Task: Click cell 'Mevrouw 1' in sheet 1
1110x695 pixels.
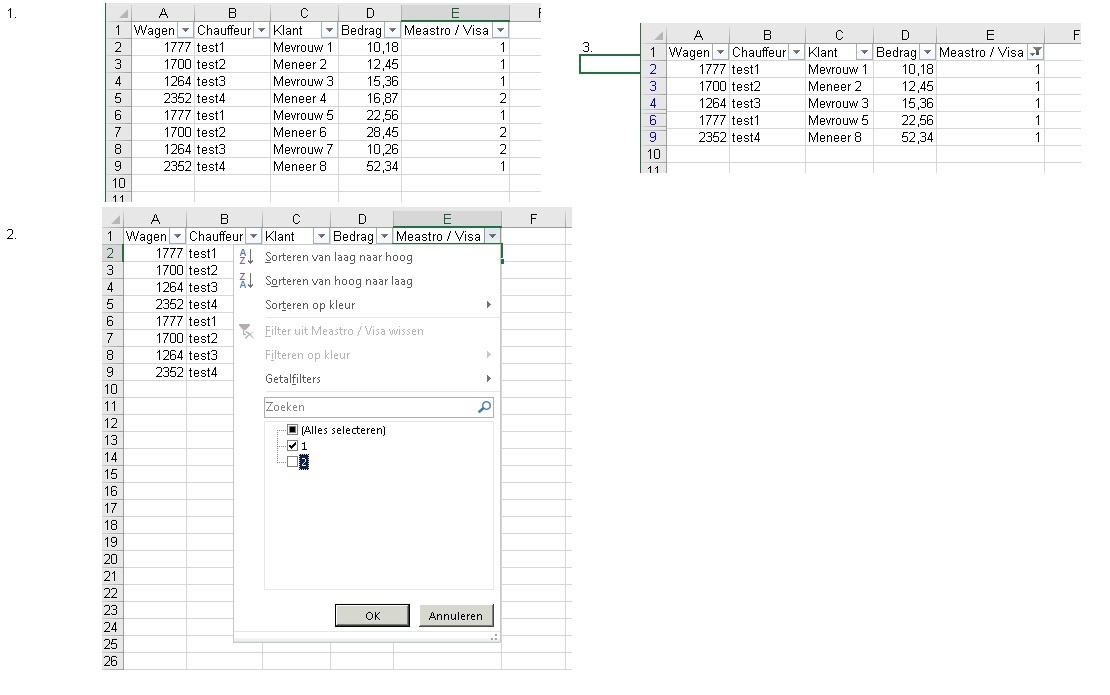Action: tap(303, 47)
